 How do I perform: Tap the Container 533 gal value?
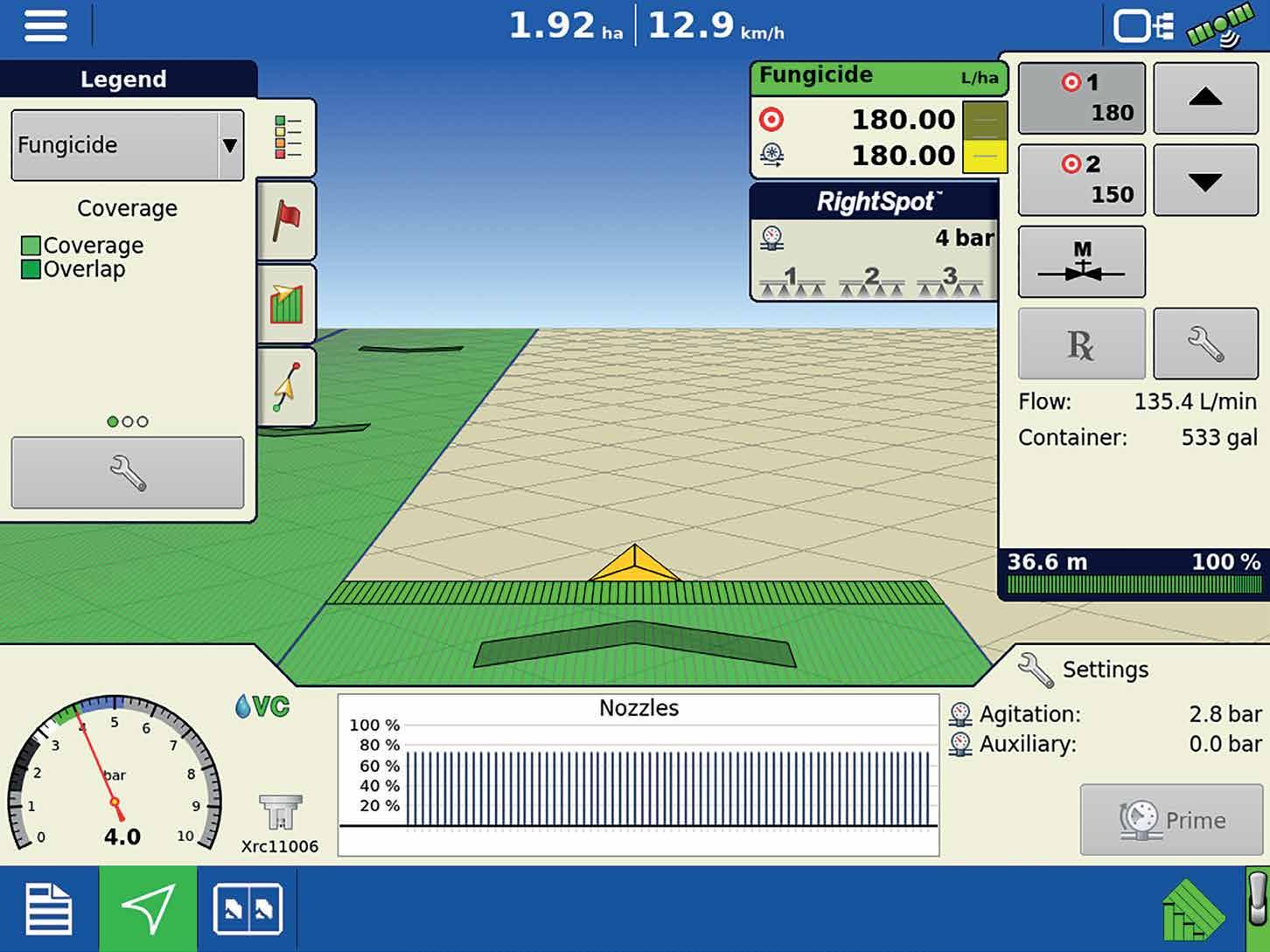click(x=1219, y=438)
